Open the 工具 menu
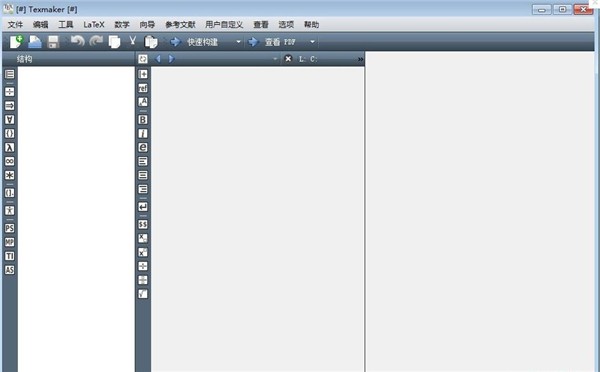This screenshot has width=600, height=372. [66, 24]
